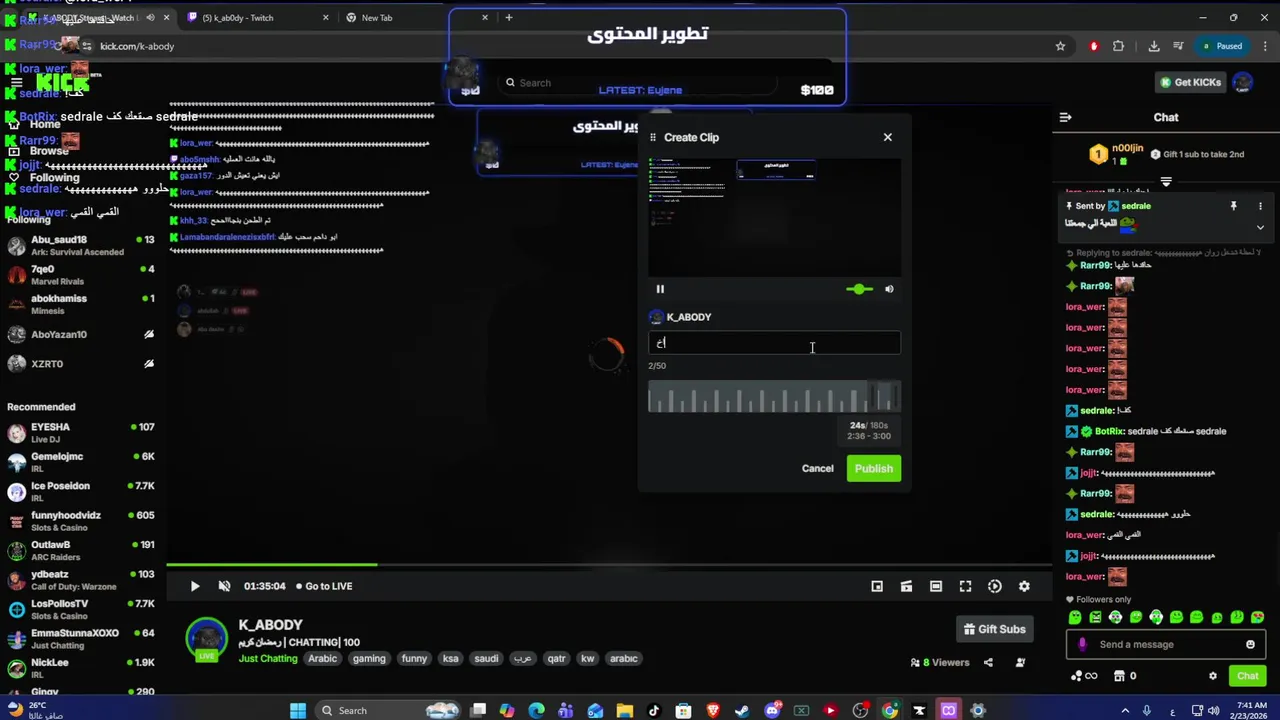Click the taskbar Search box

(x=390, y=710)
